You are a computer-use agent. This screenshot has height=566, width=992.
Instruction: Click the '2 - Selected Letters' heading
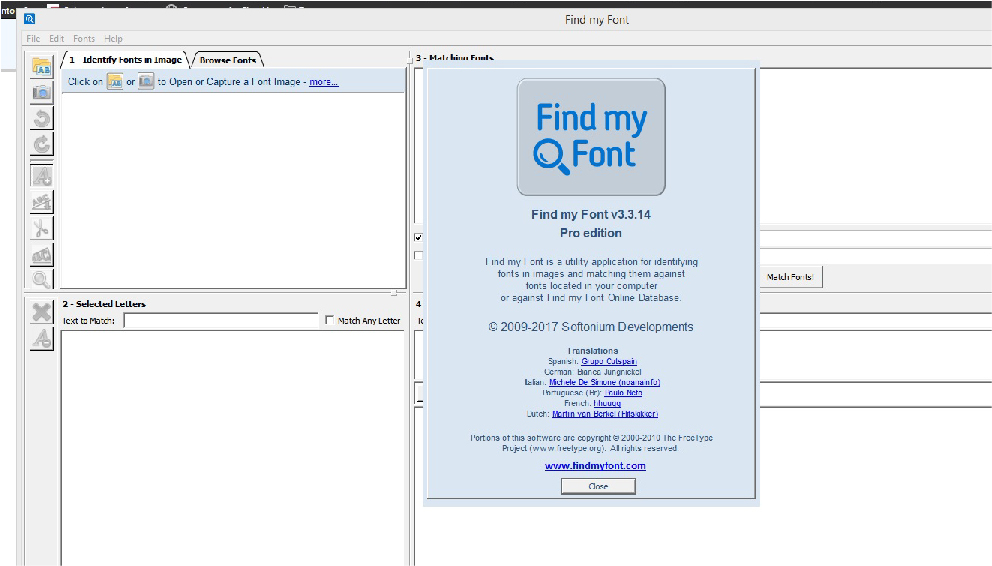[x=104, y=304]
